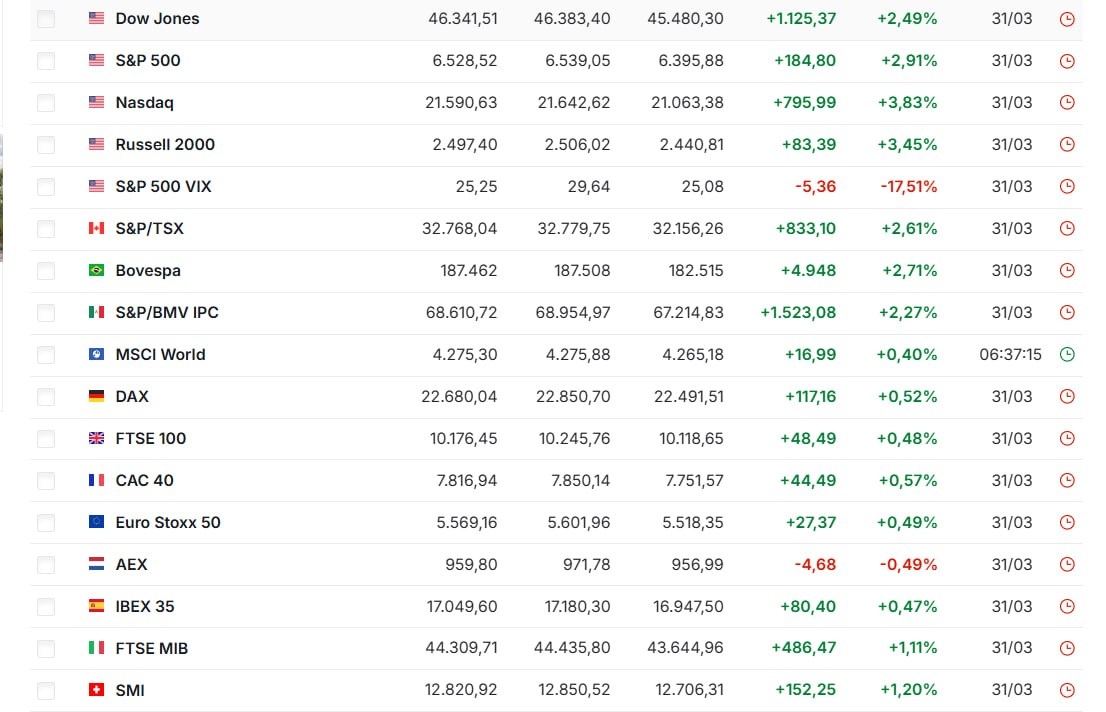Click the clock icon in Bovespa row
Screen dimensions: 1106x712
(1067, 271)
